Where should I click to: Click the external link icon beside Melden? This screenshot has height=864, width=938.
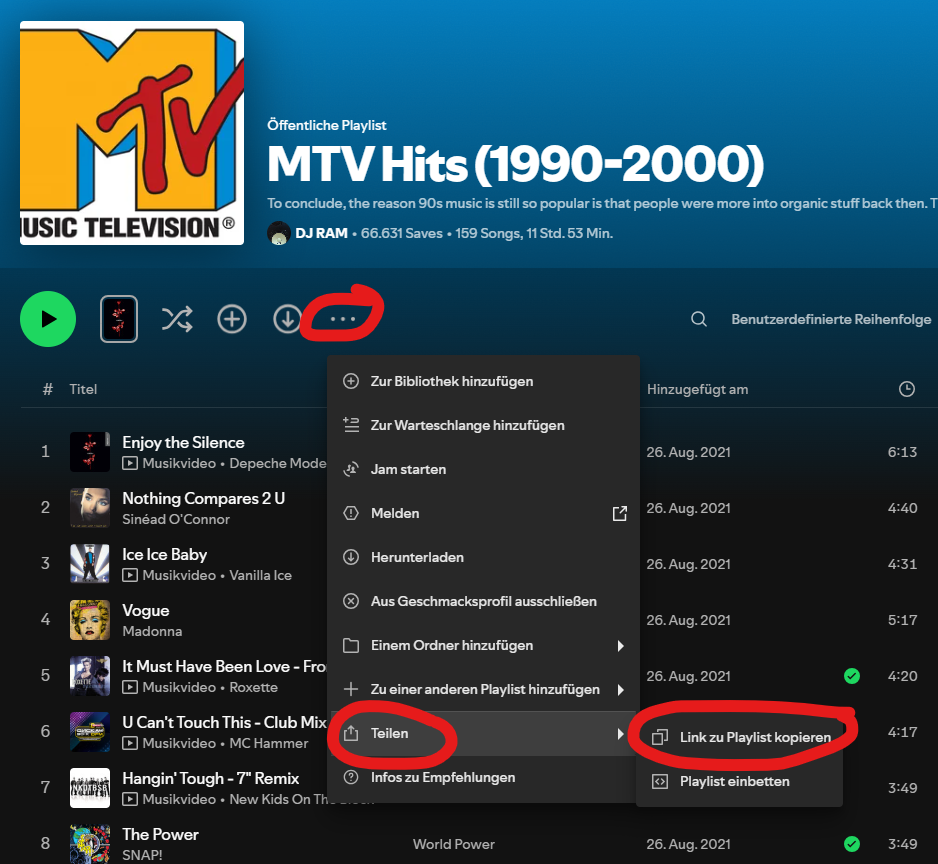(620, 513)
